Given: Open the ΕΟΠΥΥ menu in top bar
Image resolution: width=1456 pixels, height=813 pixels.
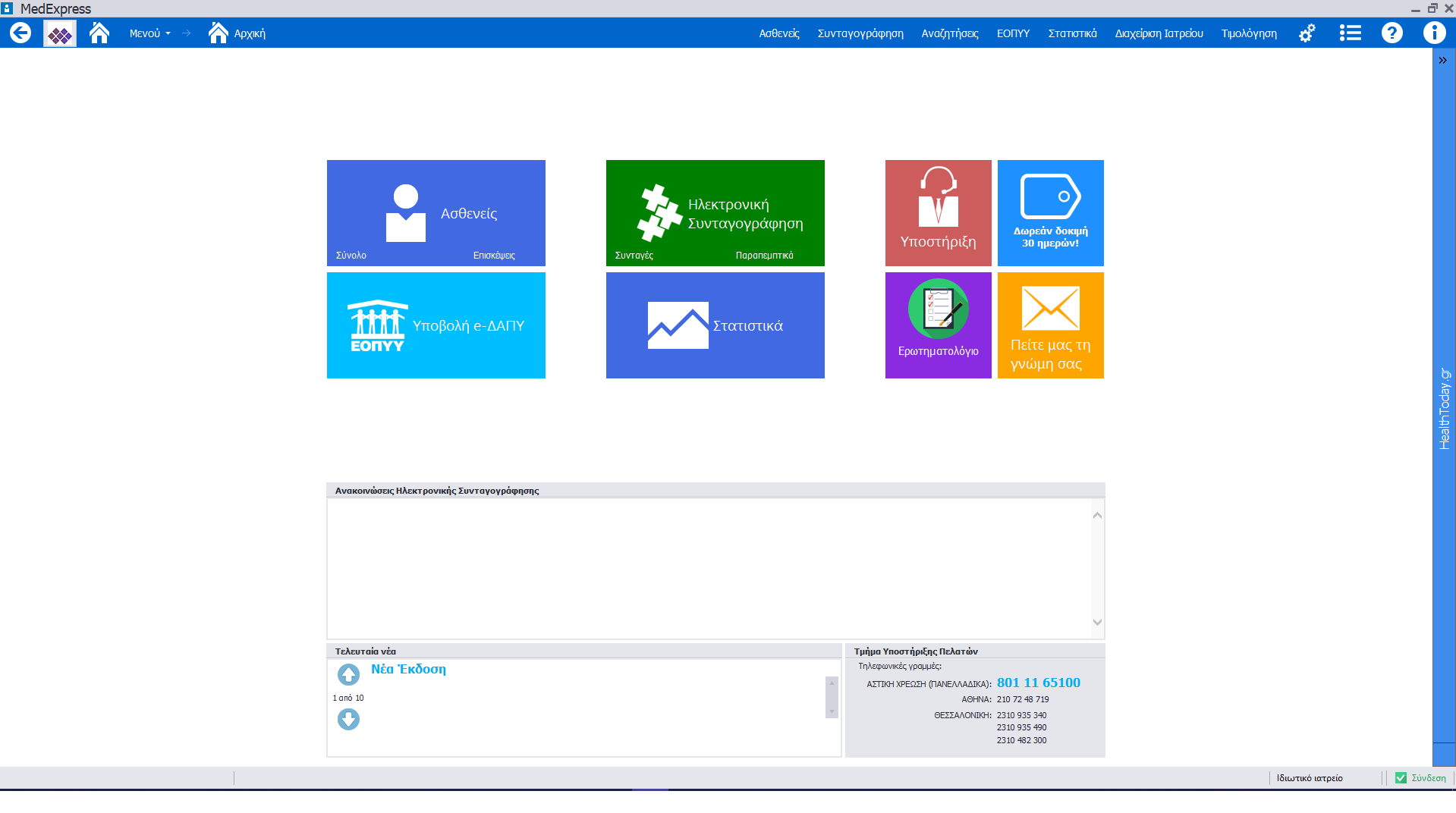Looking at the screenshot, I should click(x=1013, y=33).
